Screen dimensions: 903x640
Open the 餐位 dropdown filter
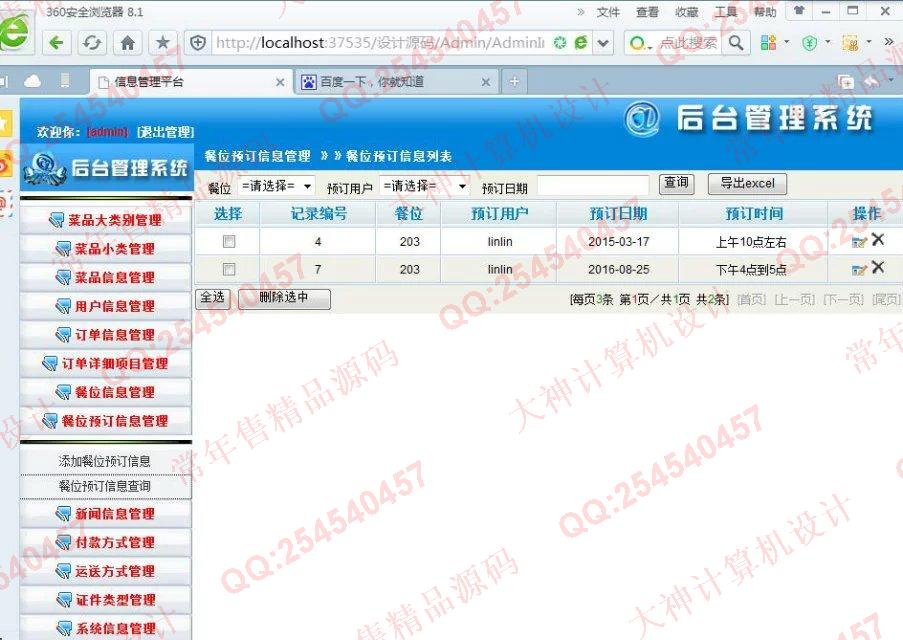coord(276,186)
